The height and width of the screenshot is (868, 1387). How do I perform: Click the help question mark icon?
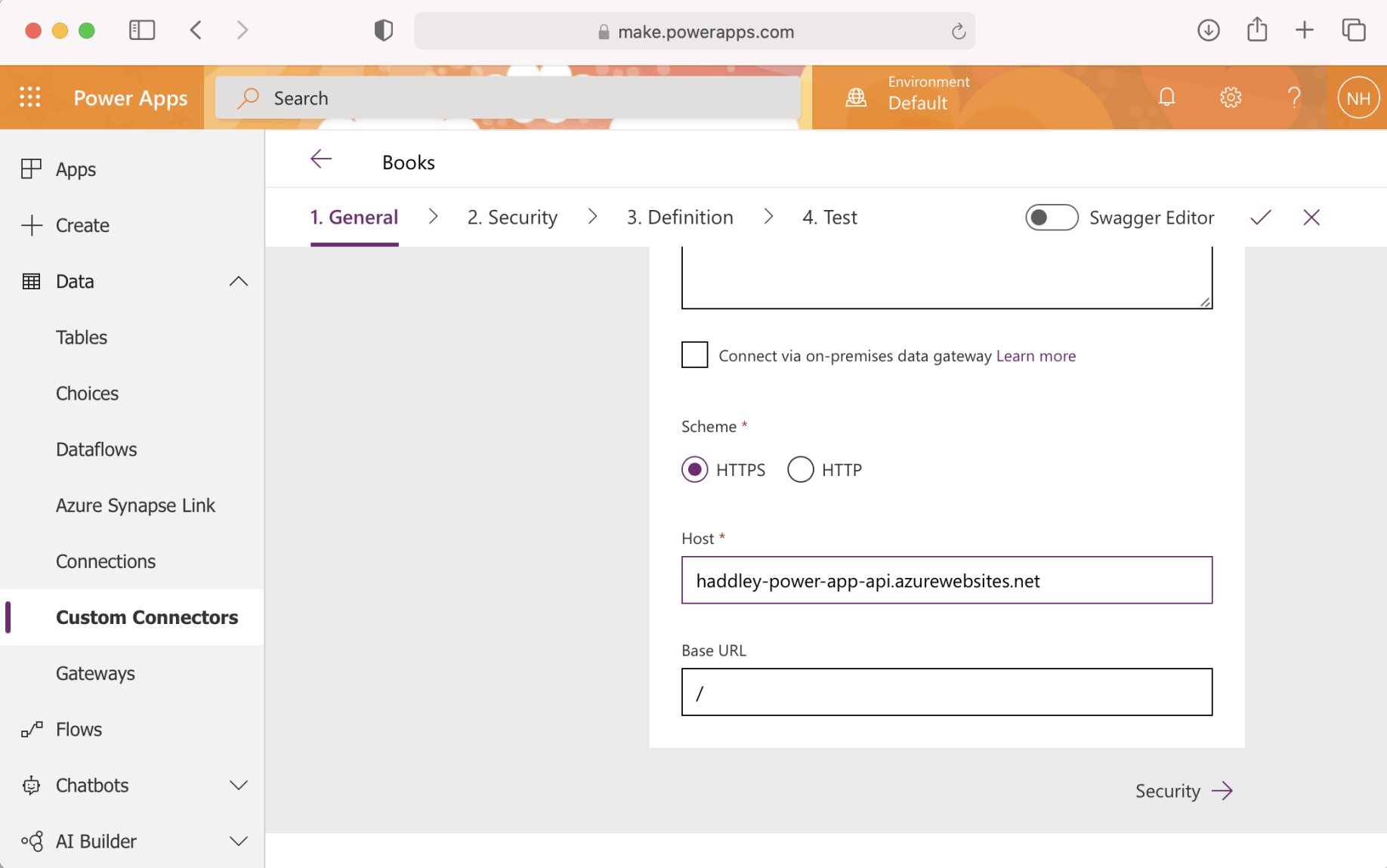click(x=1293, y=97)
